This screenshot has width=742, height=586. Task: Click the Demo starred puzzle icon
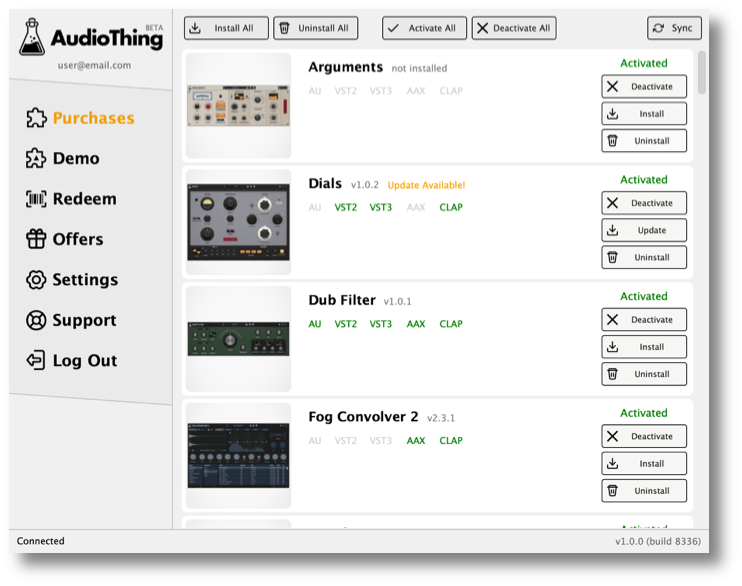(x=36, y=158)
